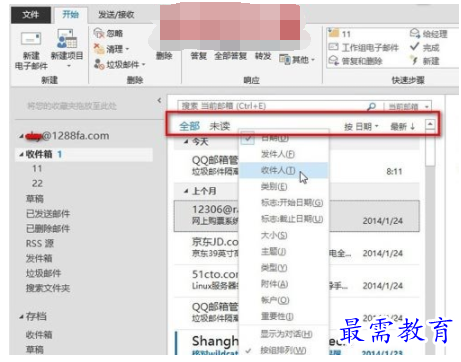Click Reply All (全部答复)
The height and width of the screenshot is (362, 461).
pyautogui.click(x=230, y=56)
